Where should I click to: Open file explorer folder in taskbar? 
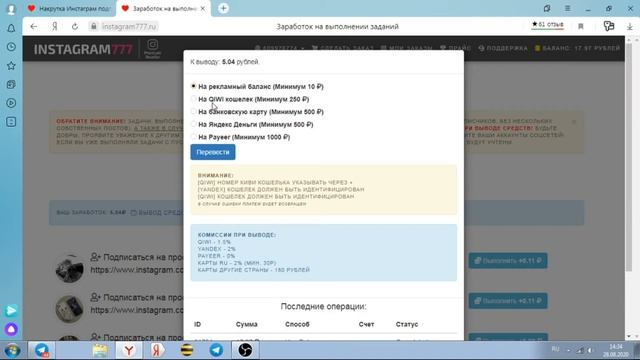100,350
